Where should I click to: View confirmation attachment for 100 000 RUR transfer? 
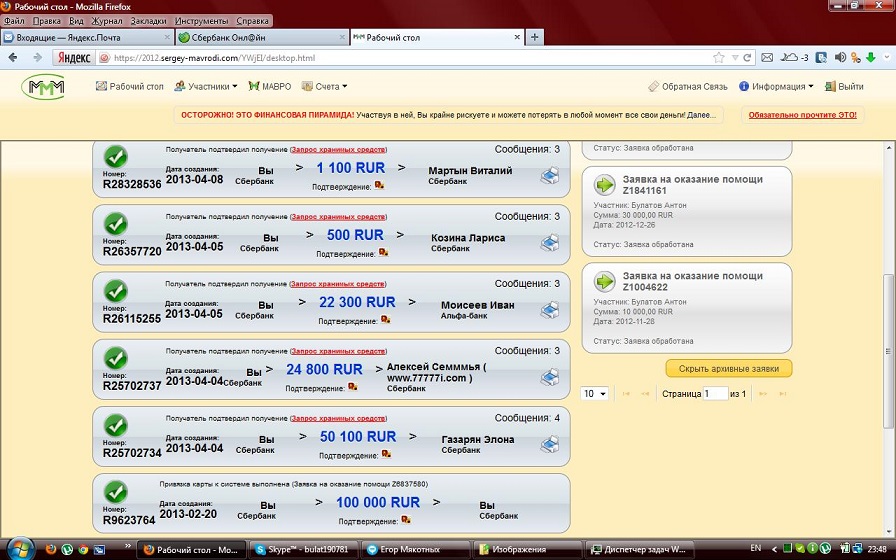406,519
